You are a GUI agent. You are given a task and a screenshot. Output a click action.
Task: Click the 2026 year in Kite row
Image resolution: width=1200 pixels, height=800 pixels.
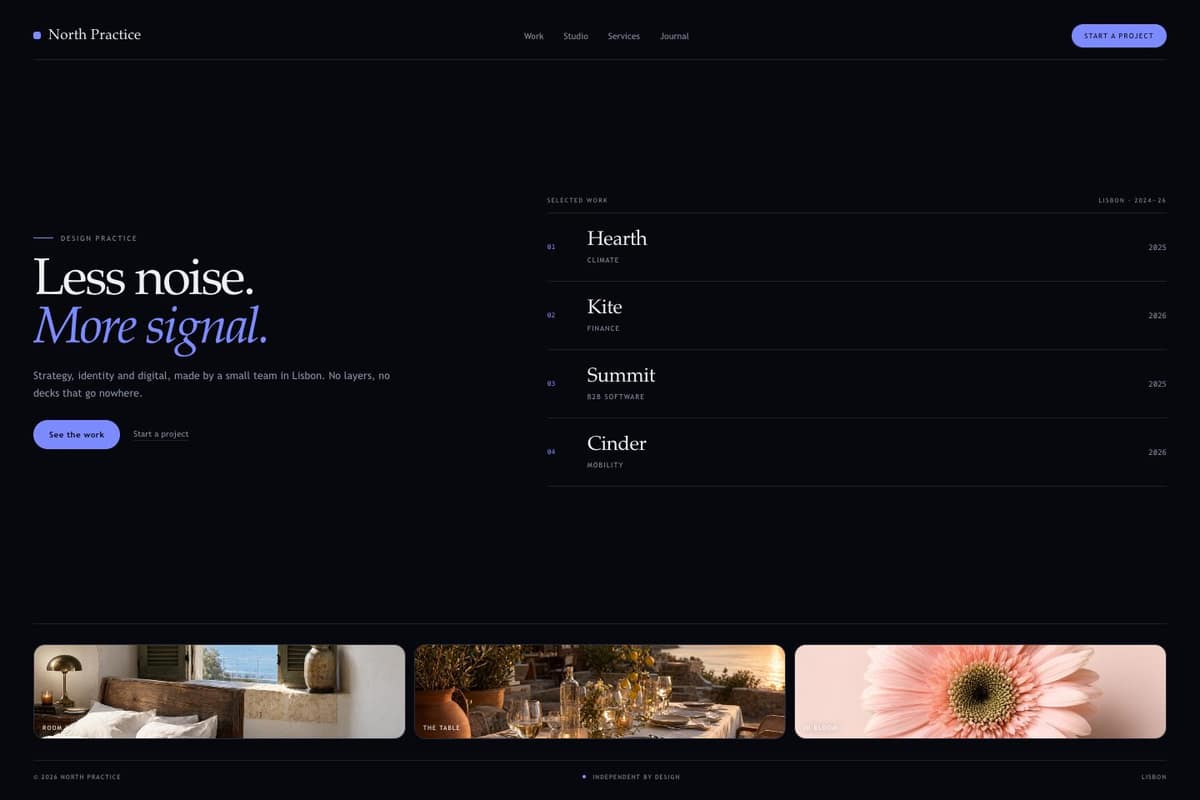coord(1157,315)
